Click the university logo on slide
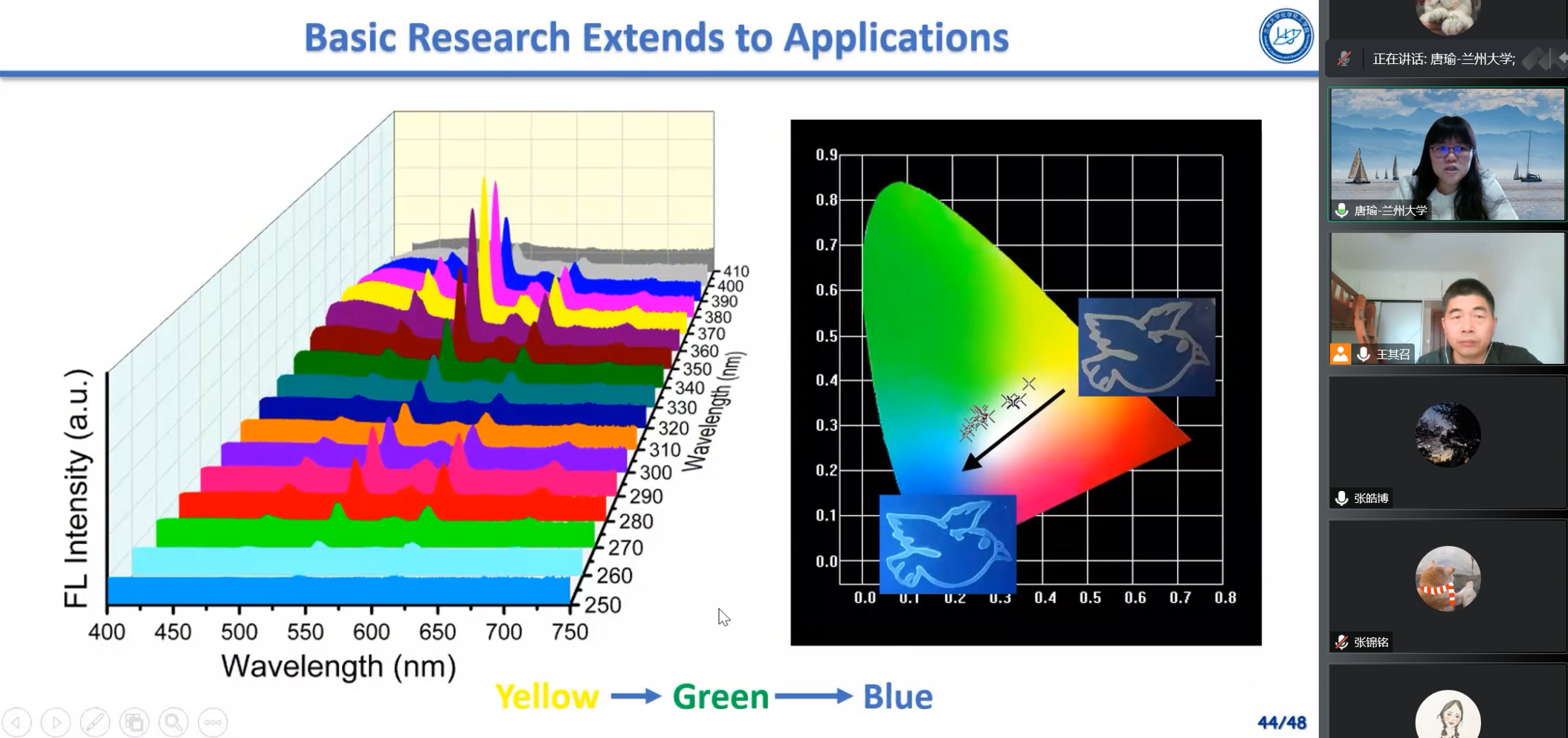This screenshot has height=738, width=1568. point(1285,36)
